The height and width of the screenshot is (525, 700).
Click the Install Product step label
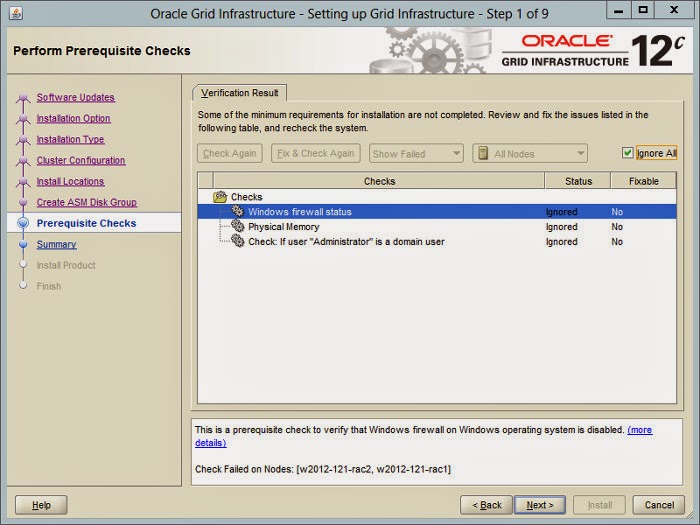pyautogui.click(x=66, y=265)
